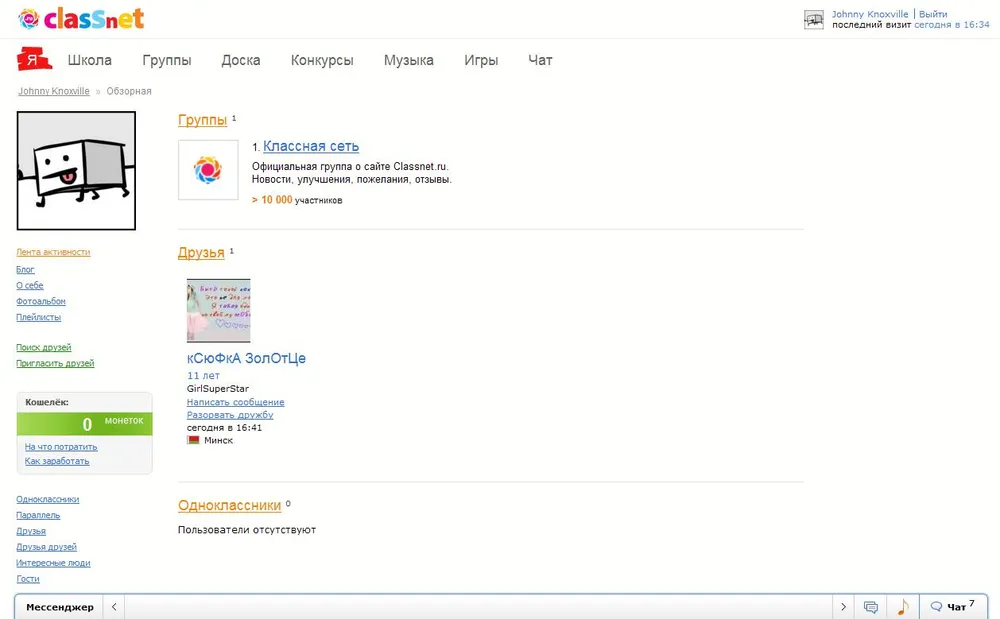Screen dimensions: 1000x619
Task: Click 'GirlSuperStar' text
Action: click(x=217, y=389)
